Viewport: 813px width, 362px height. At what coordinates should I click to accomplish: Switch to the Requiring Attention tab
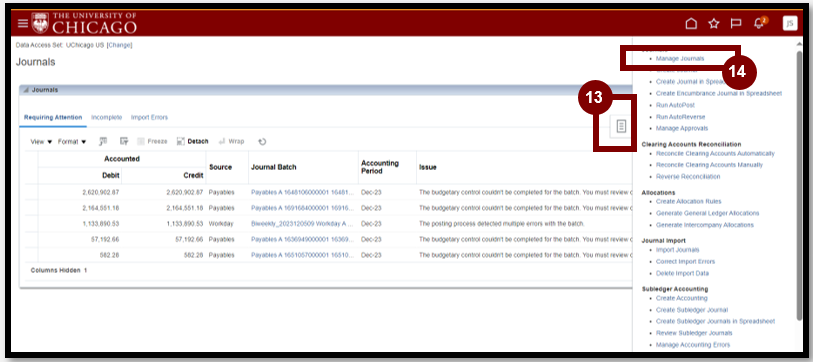click(53, 117)
